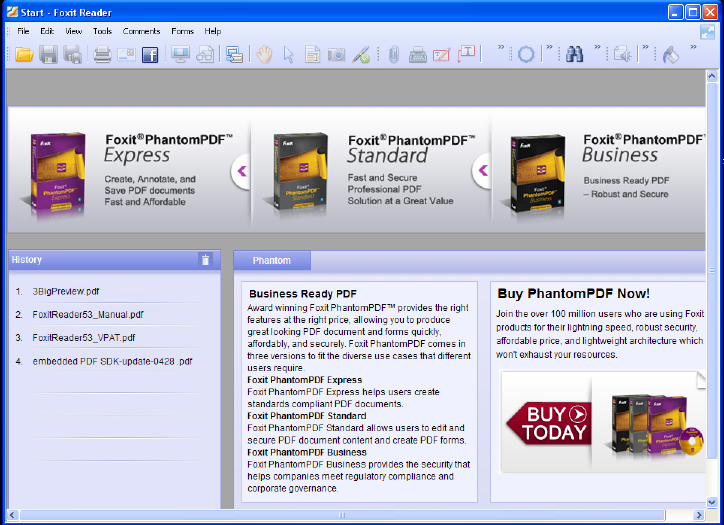Select the Phantom tab

(x=272, y=260)
